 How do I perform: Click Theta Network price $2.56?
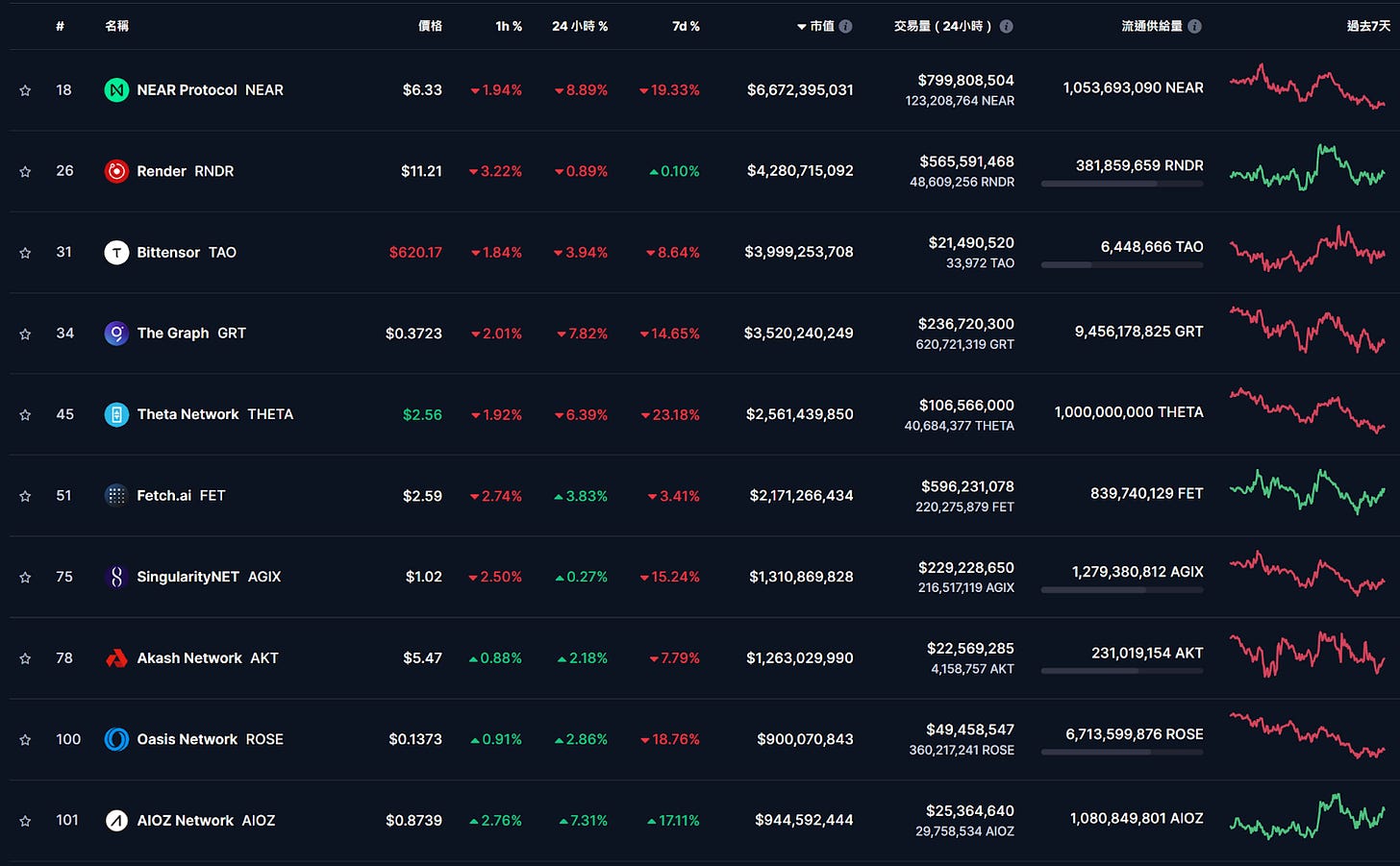(422, 415)
